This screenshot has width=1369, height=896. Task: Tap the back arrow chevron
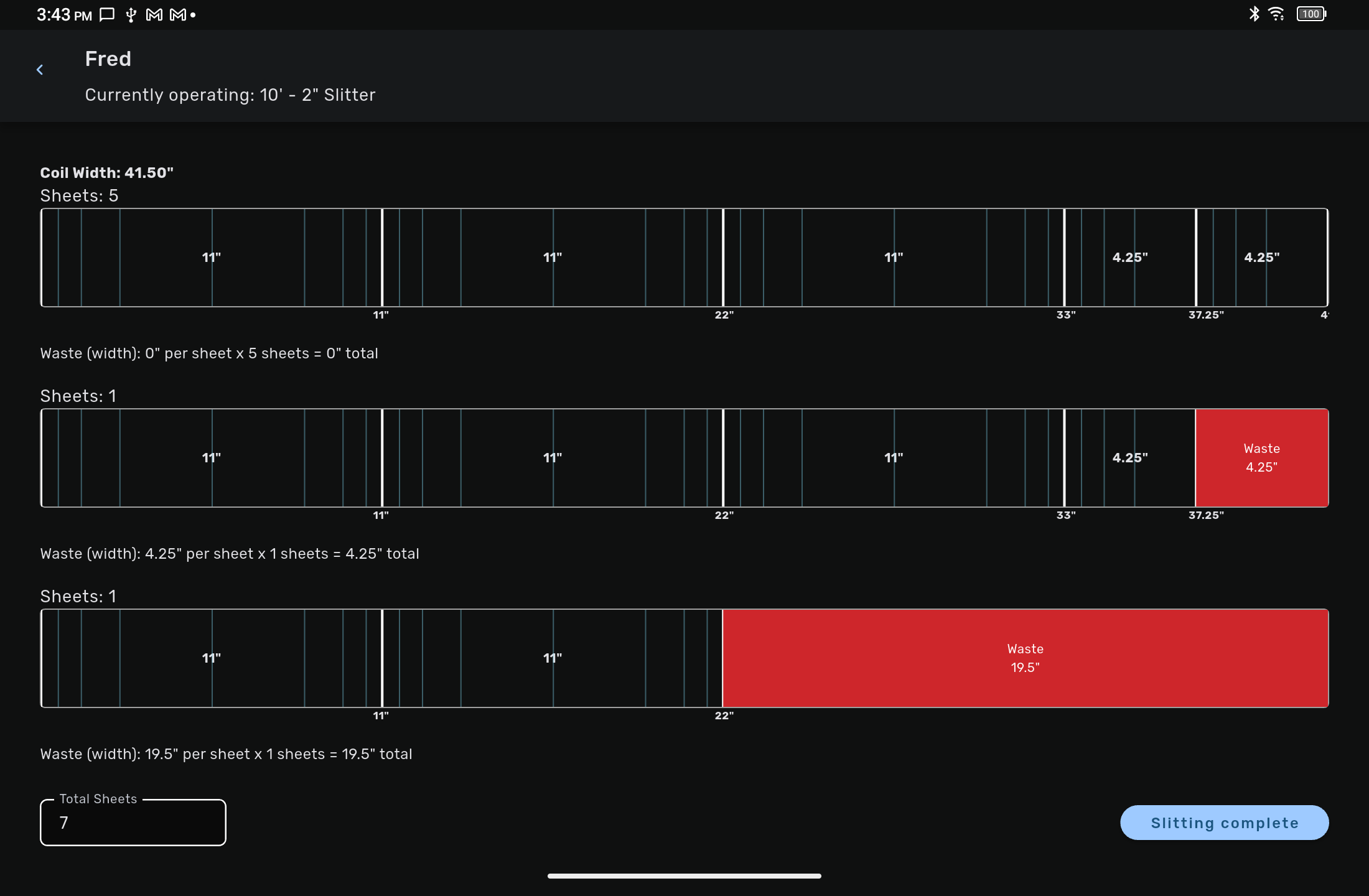coord(40,70)
